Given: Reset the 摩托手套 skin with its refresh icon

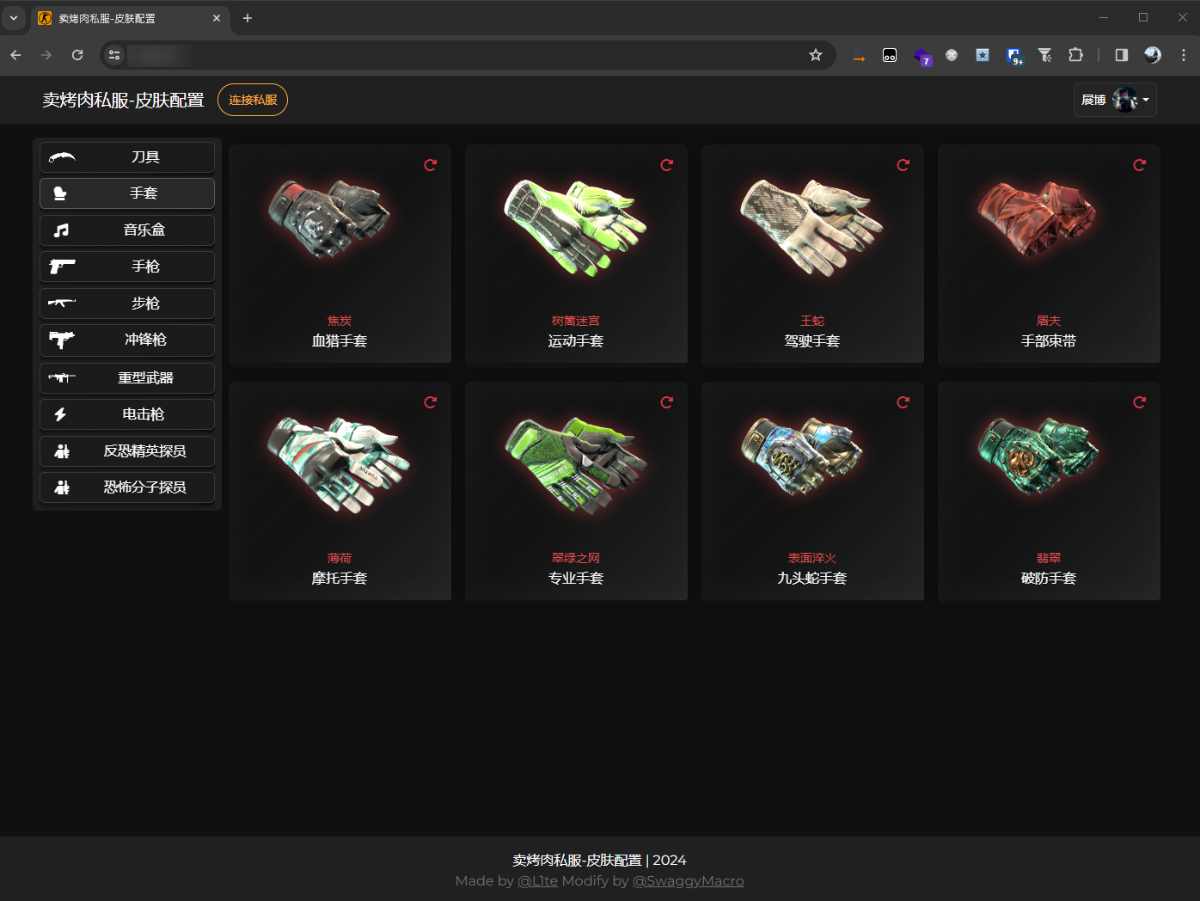Looking at the screenshot, I should [x=430, y=402].
